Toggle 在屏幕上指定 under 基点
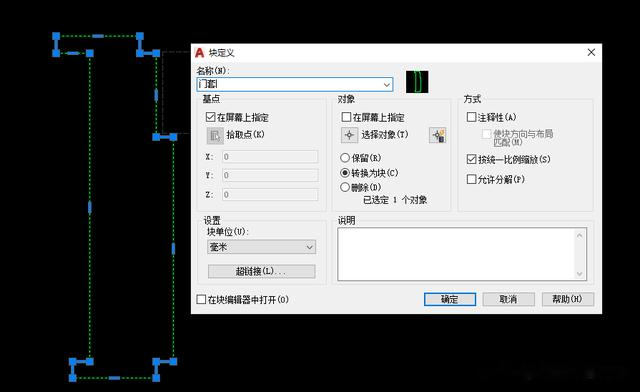The image size is (640, 392). (211, 117)
